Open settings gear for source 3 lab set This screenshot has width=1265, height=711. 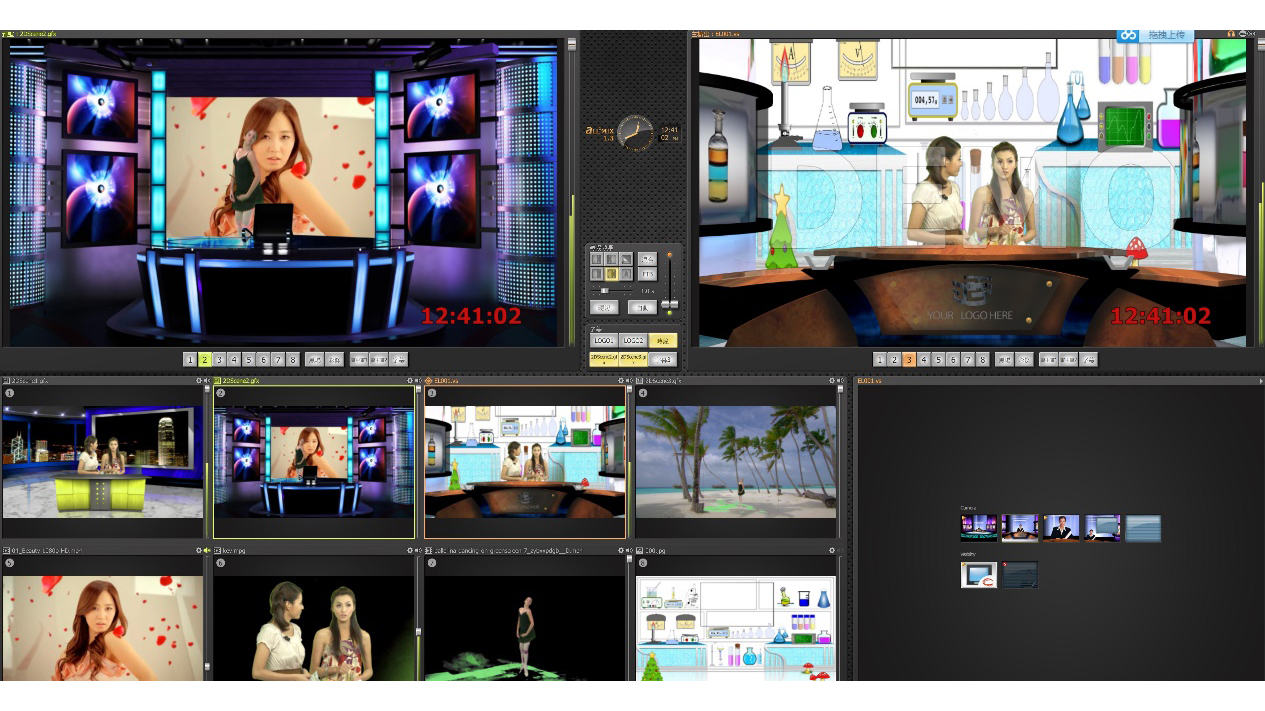(x=621, y=381)
